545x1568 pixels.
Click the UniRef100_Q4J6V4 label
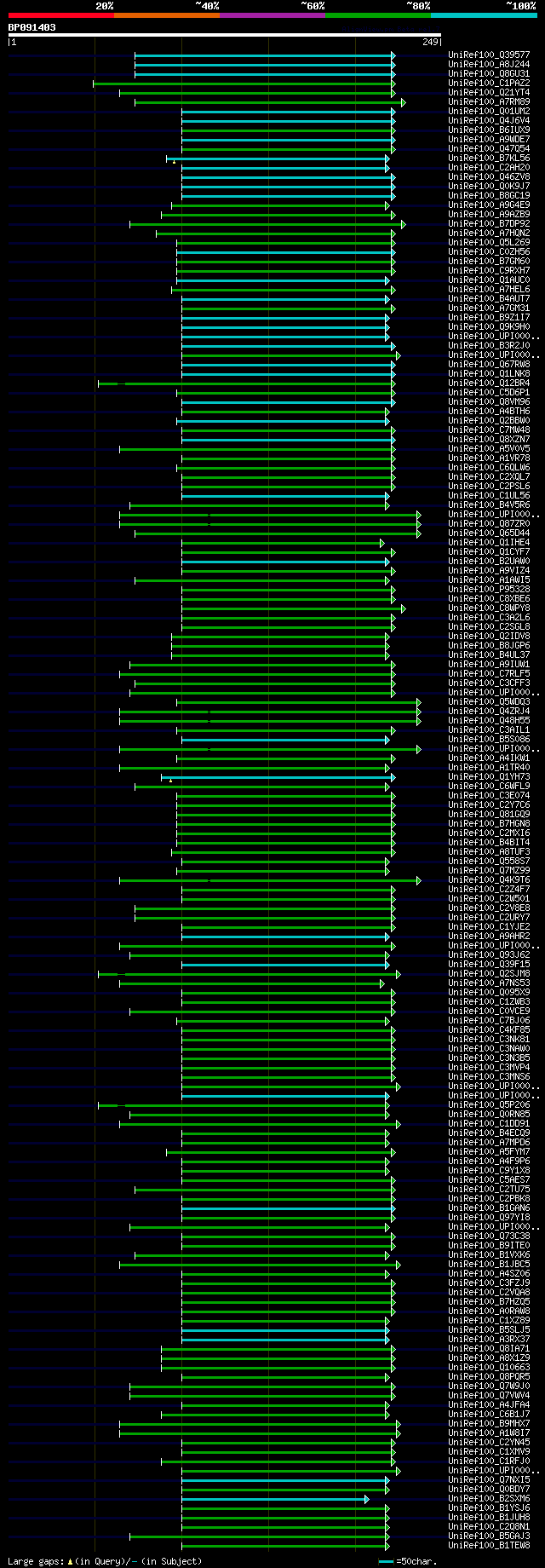point(489,120)
